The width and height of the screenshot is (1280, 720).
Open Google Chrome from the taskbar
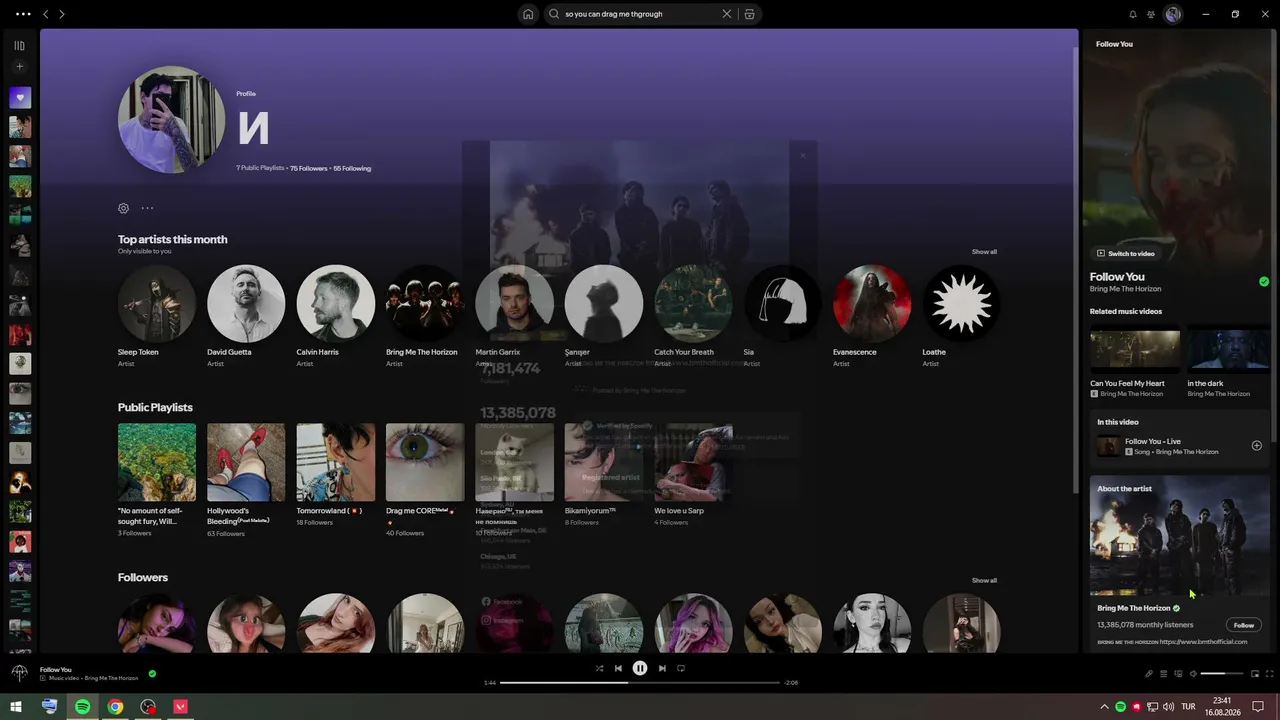point(116,707)
